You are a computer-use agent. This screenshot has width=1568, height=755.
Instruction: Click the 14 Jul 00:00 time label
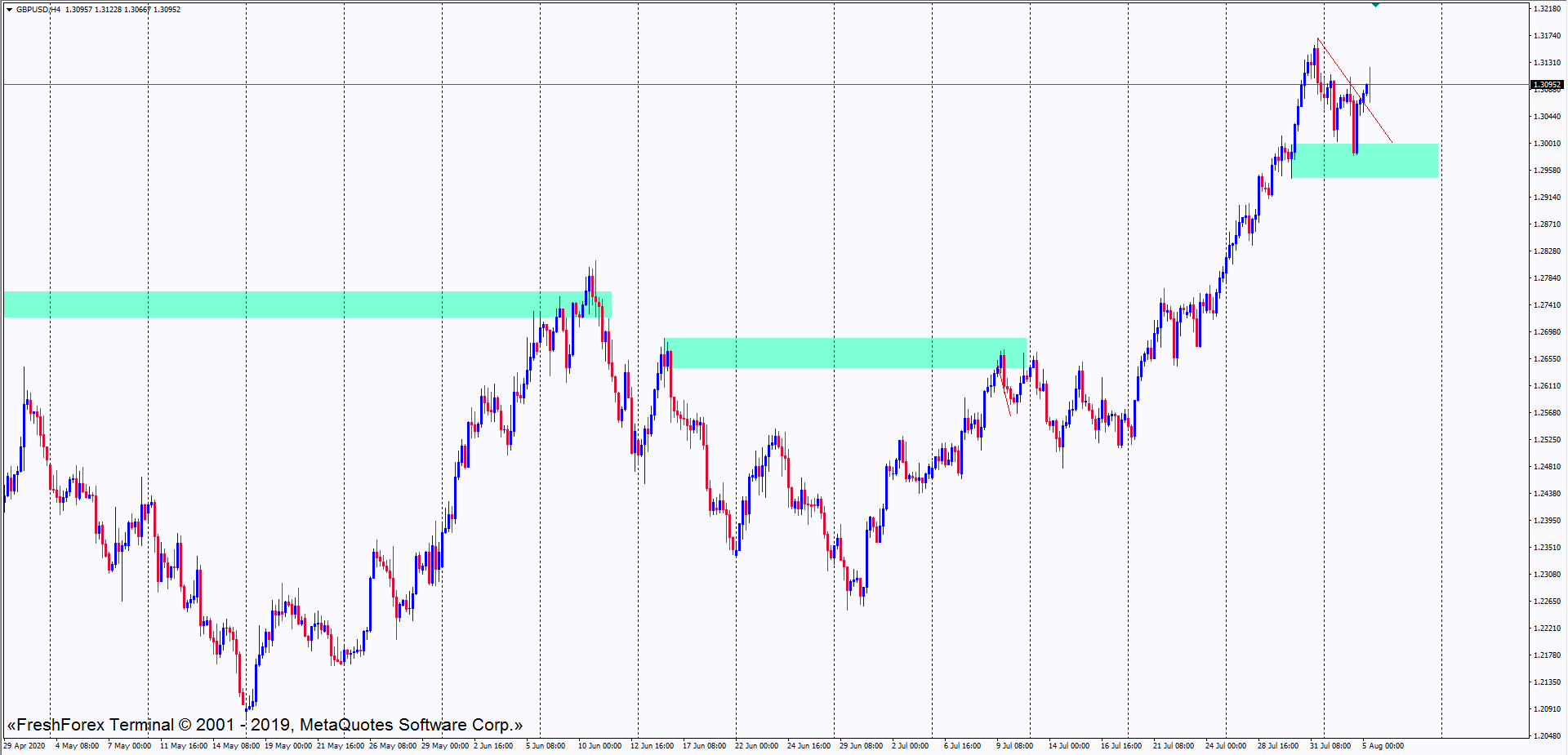1068,745
